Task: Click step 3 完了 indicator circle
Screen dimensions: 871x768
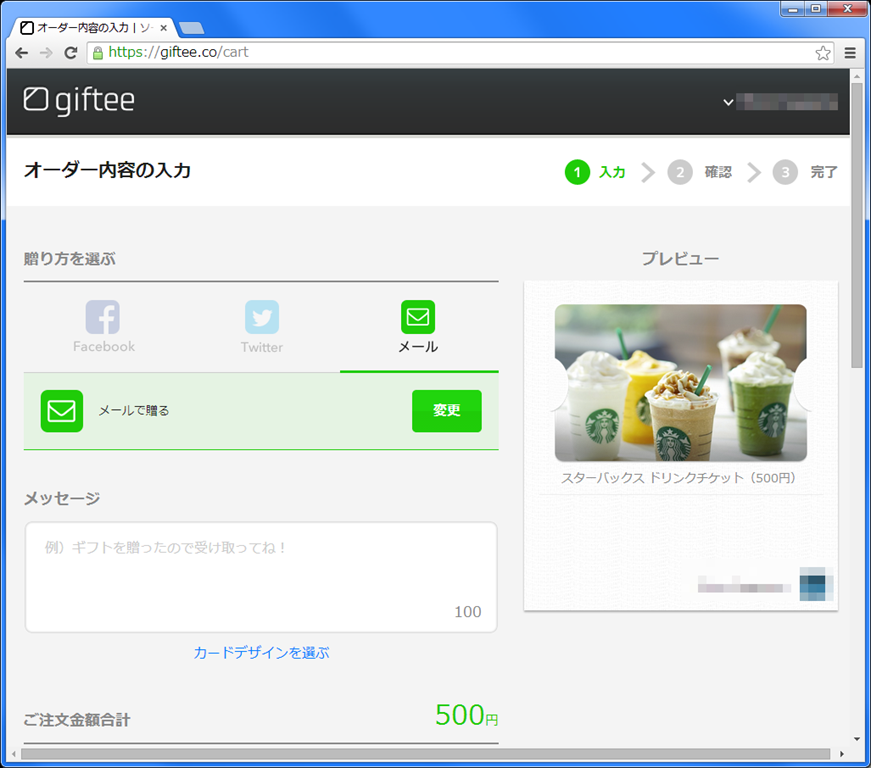Action: click(x=785, y=172)
